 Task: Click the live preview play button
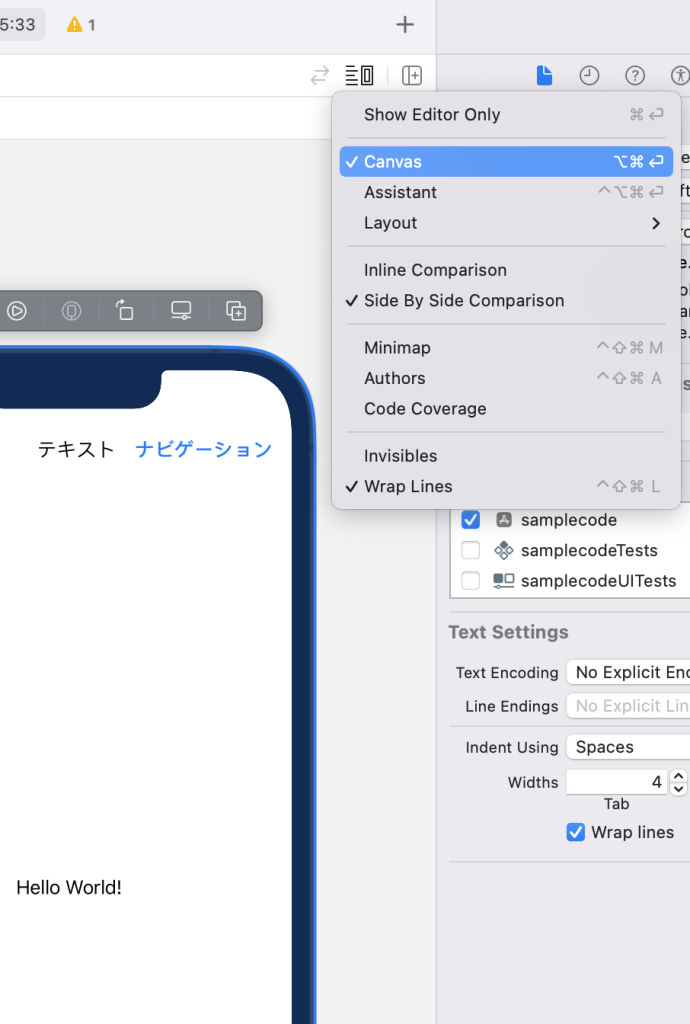point(17,311)
